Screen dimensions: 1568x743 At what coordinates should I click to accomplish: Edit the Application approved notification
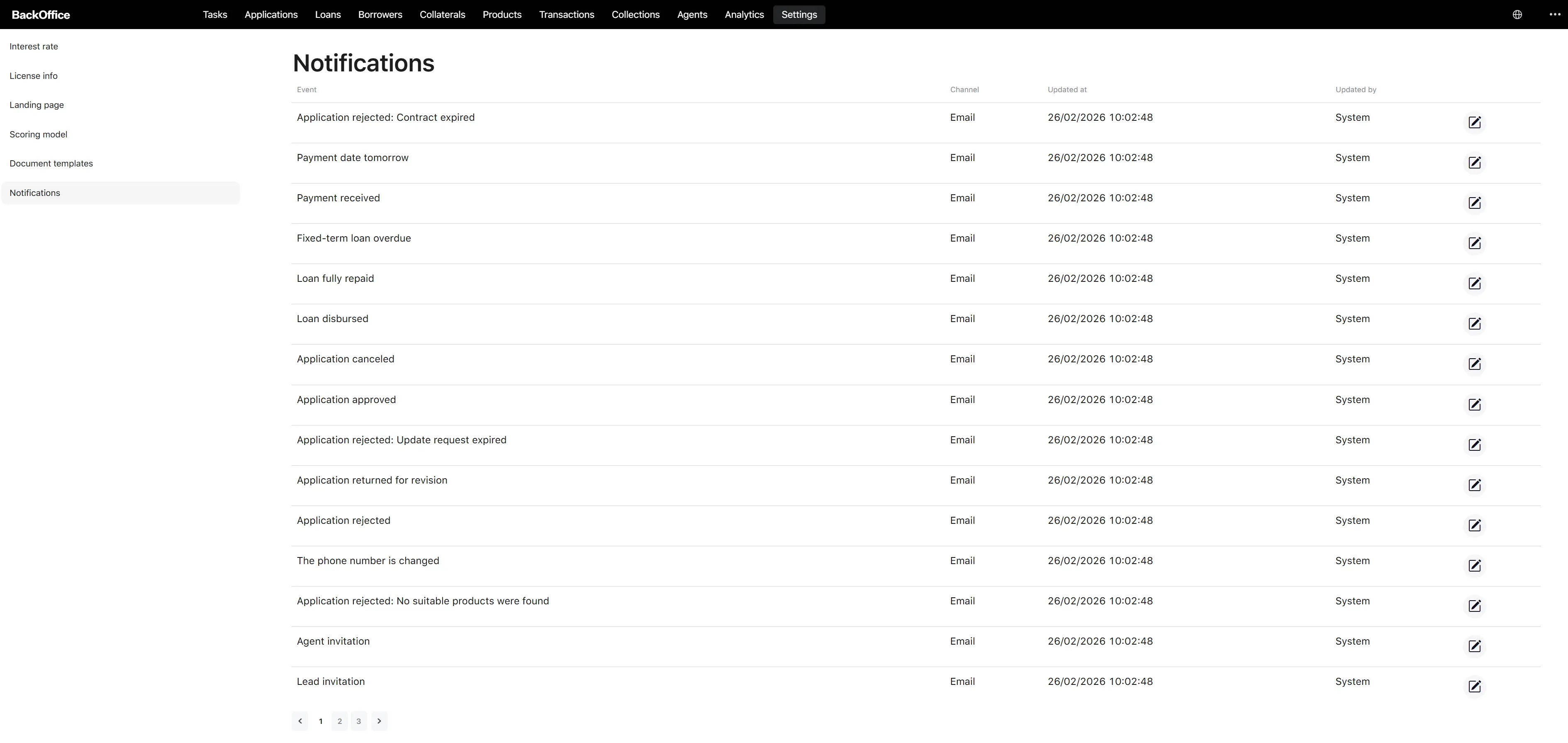(1474, 404)
